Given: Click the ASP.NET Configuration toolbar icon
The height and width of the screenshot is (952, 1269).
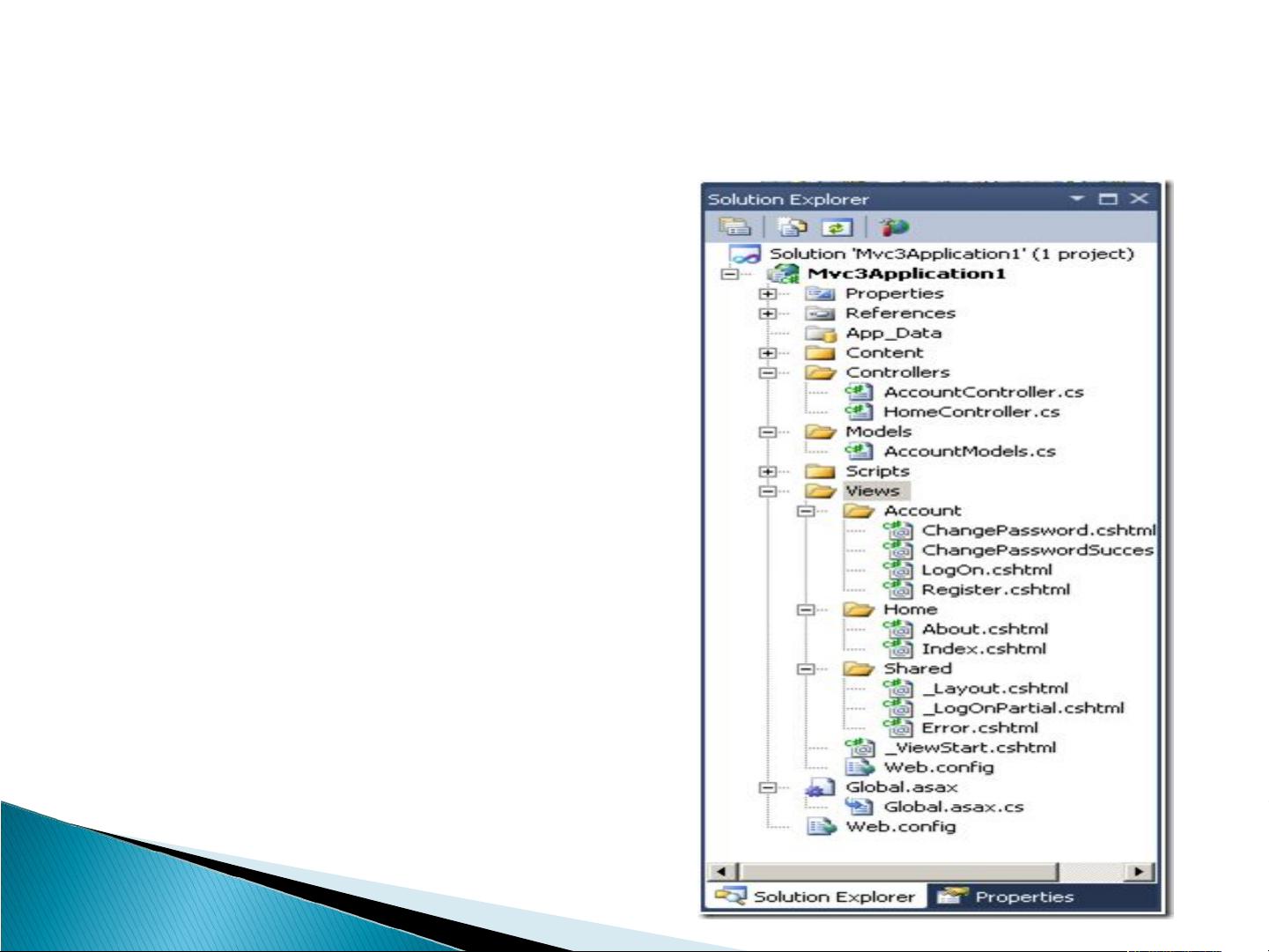Looking at the screenshot, I should click(893, 227).
